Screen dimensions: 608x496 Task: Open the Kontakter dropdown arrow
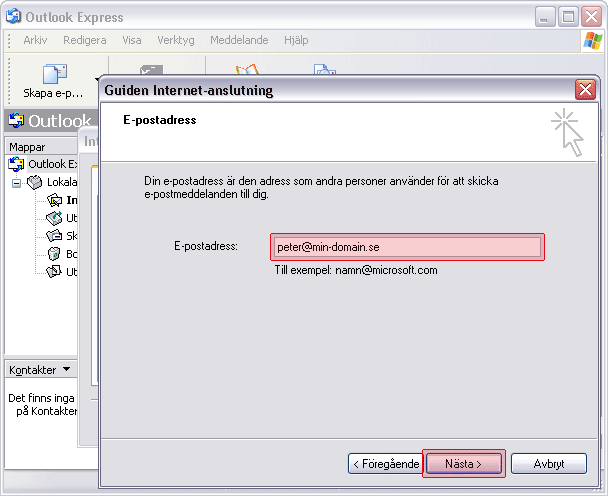point(66,369)
